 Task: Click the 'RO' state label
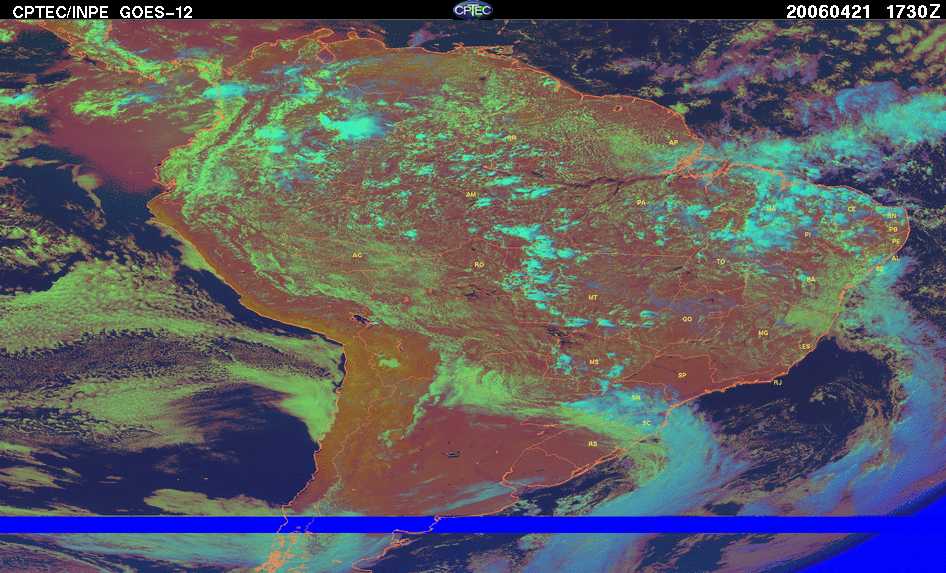pyautogui.click(x=479, y=265)
